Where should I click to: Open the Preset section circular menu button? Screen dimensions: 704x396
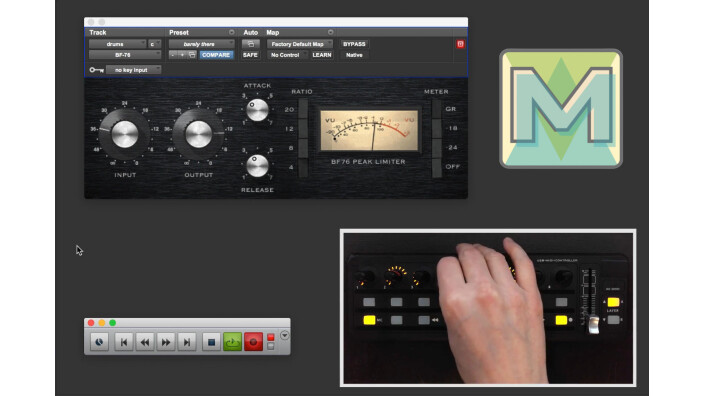pos(232,32)
